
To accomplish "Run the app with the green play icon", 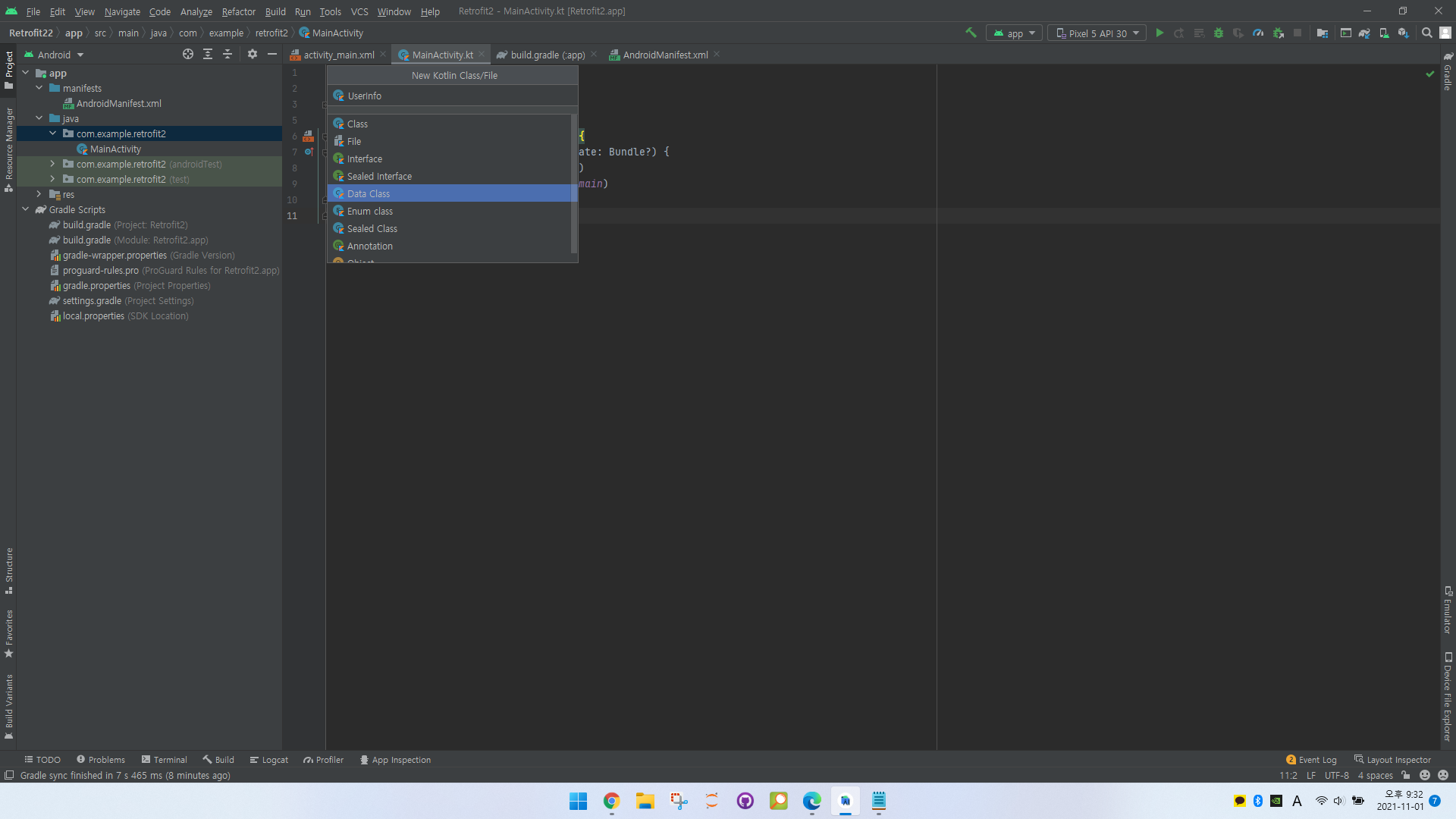I will pyautogui.click(x=1159, y=33).
